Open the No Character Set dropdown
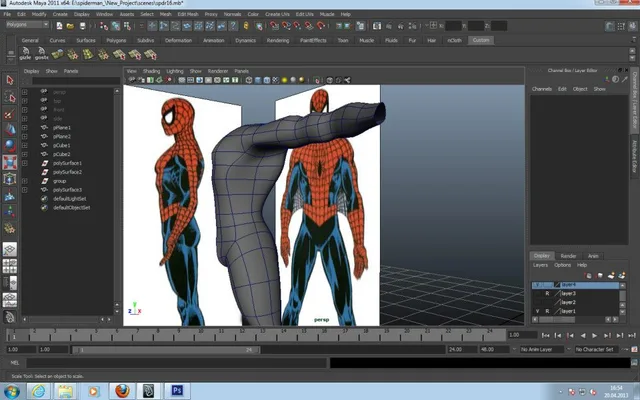Image resolution: width=640 pixels, height=400 pixels. 598,349
